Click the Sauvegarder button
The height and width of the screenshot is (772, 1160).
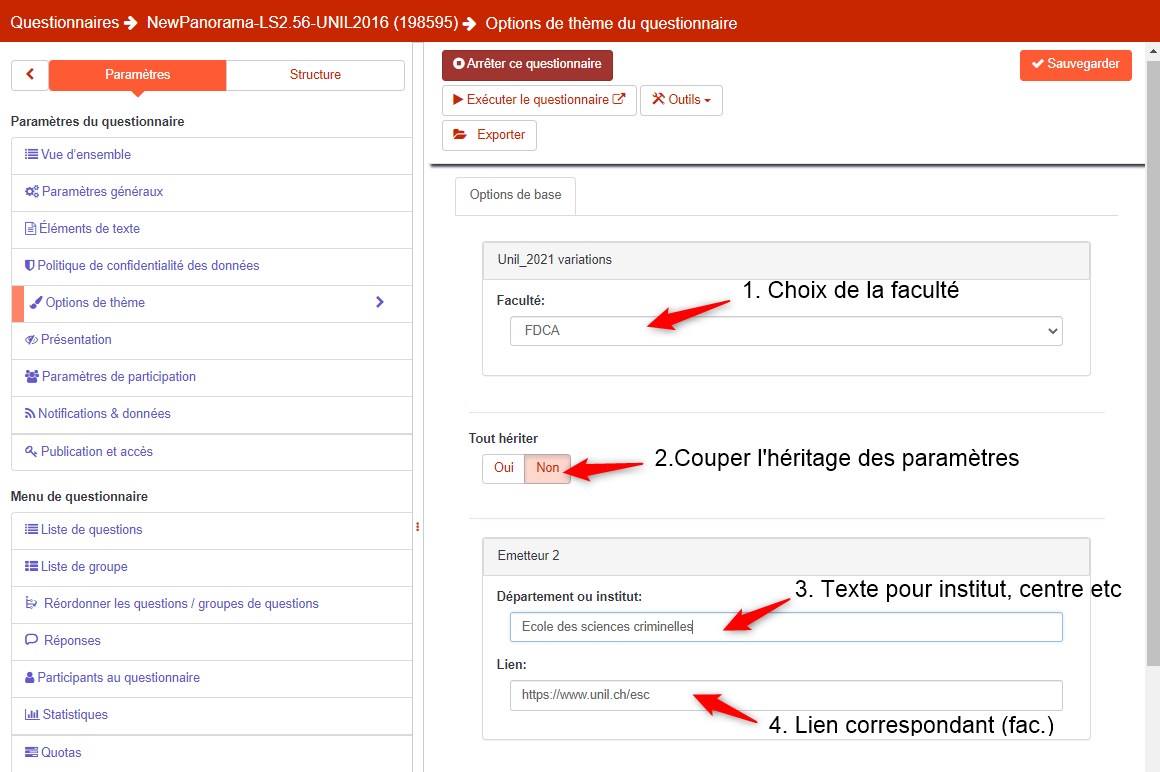[x=1075, y=65]
